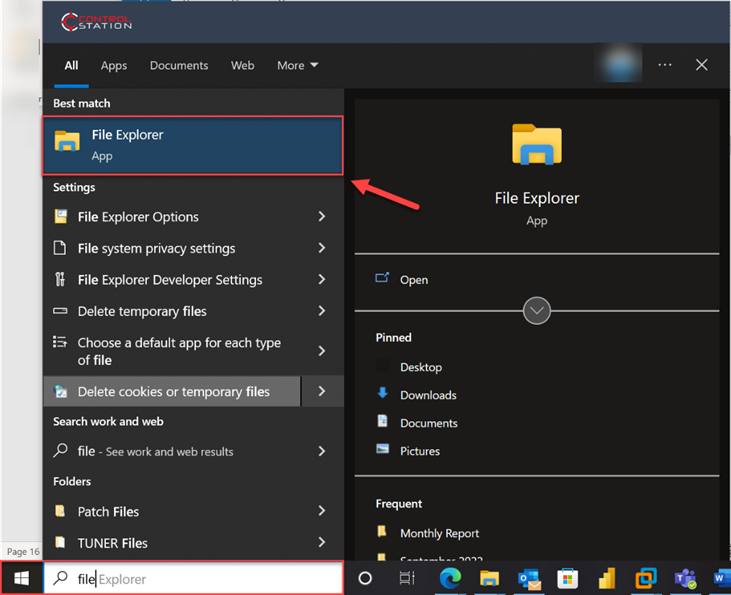Viewport: 731px width, 595px height.
Task: Select the Web search tab
Action: tap(243, 66)
